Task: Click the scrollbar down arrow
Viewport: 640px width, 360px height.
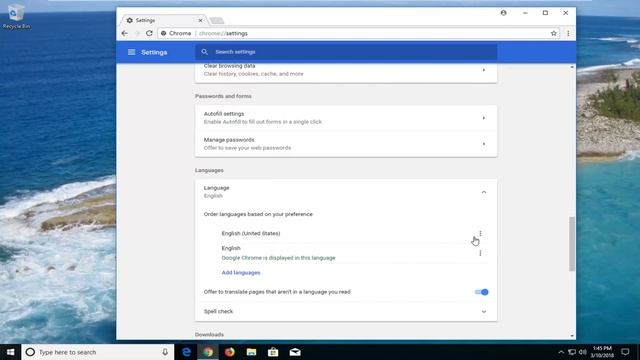Action: click(x=572, y=336)
